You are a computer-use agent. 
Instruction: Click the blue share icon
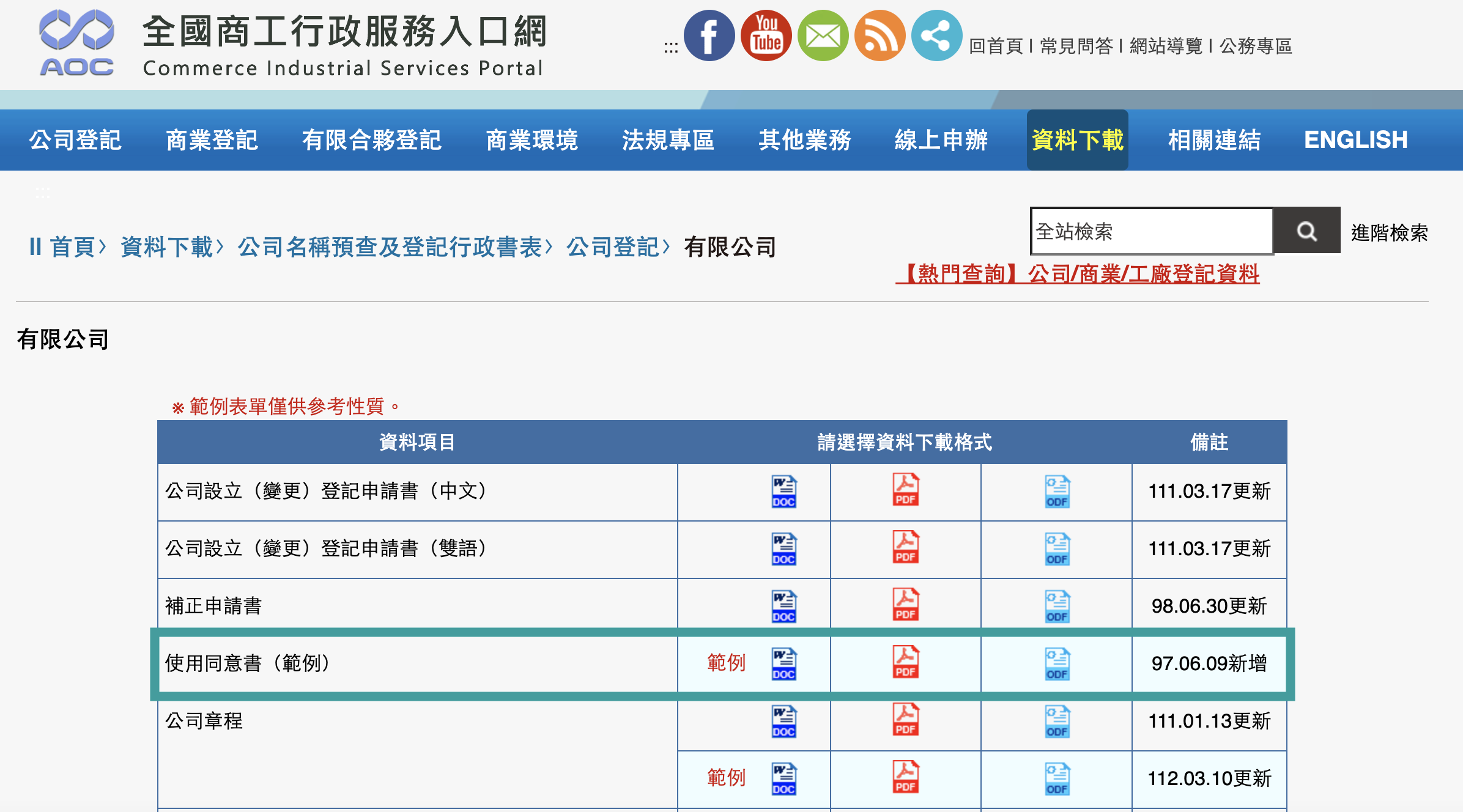(936, 35)
